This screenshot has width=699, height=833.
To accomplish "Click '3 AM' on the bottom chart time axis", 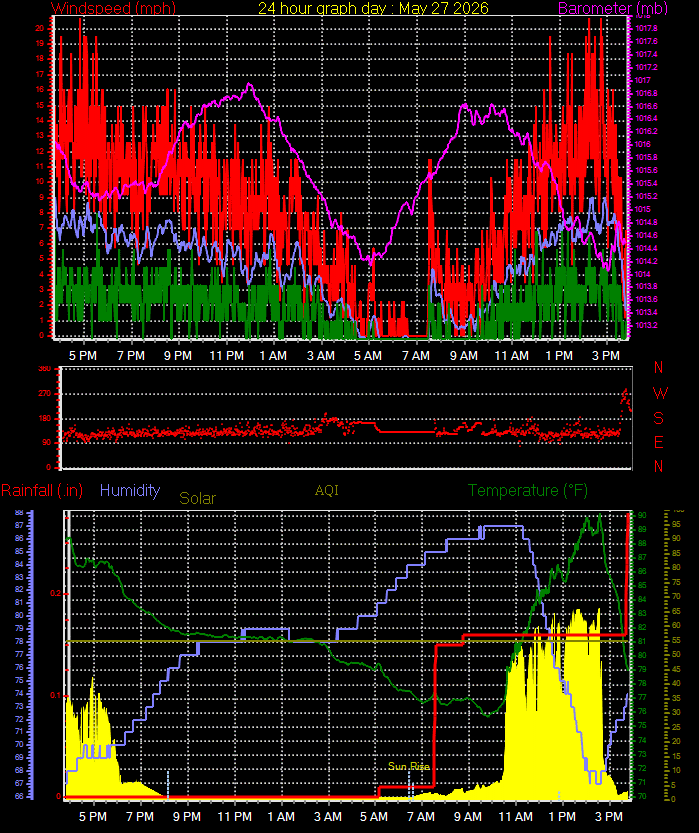I will tap(328, 817).
